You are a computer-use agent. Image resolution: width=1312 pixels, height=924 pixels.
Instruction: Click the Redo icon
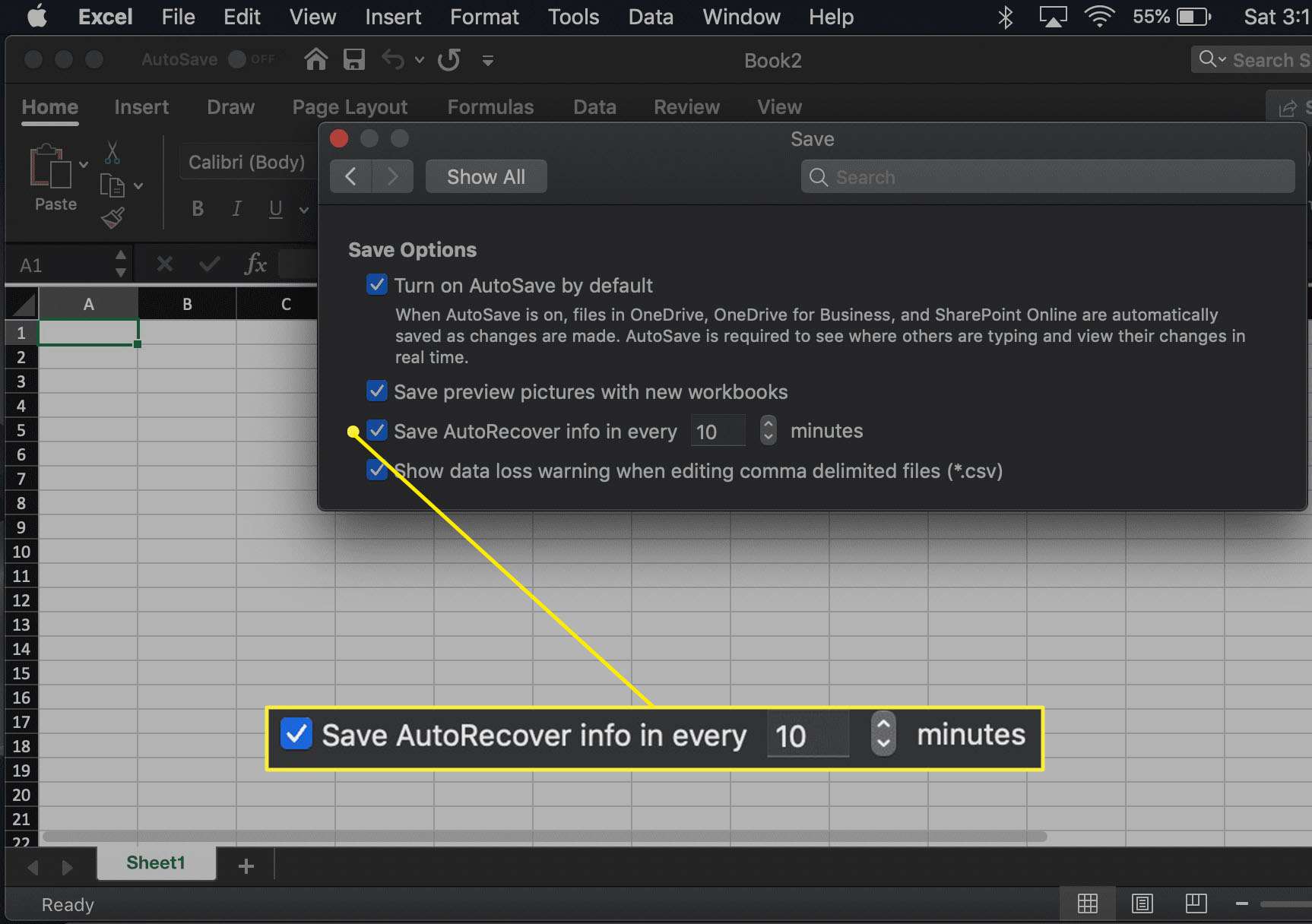pos(449,59)
